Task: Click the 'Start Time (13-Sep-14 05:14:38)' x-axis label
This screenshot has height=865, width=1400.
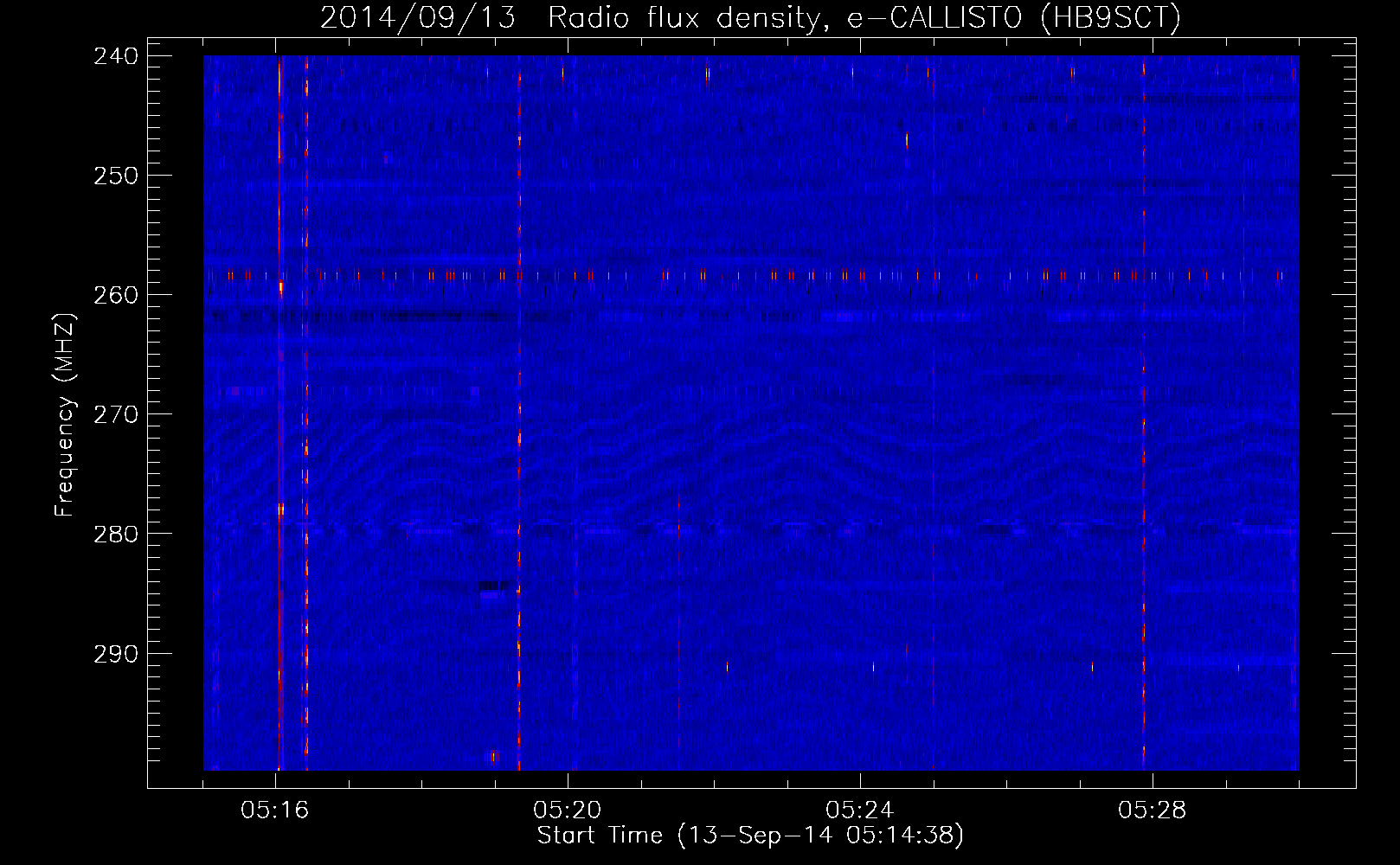Action: coord(750,836)
